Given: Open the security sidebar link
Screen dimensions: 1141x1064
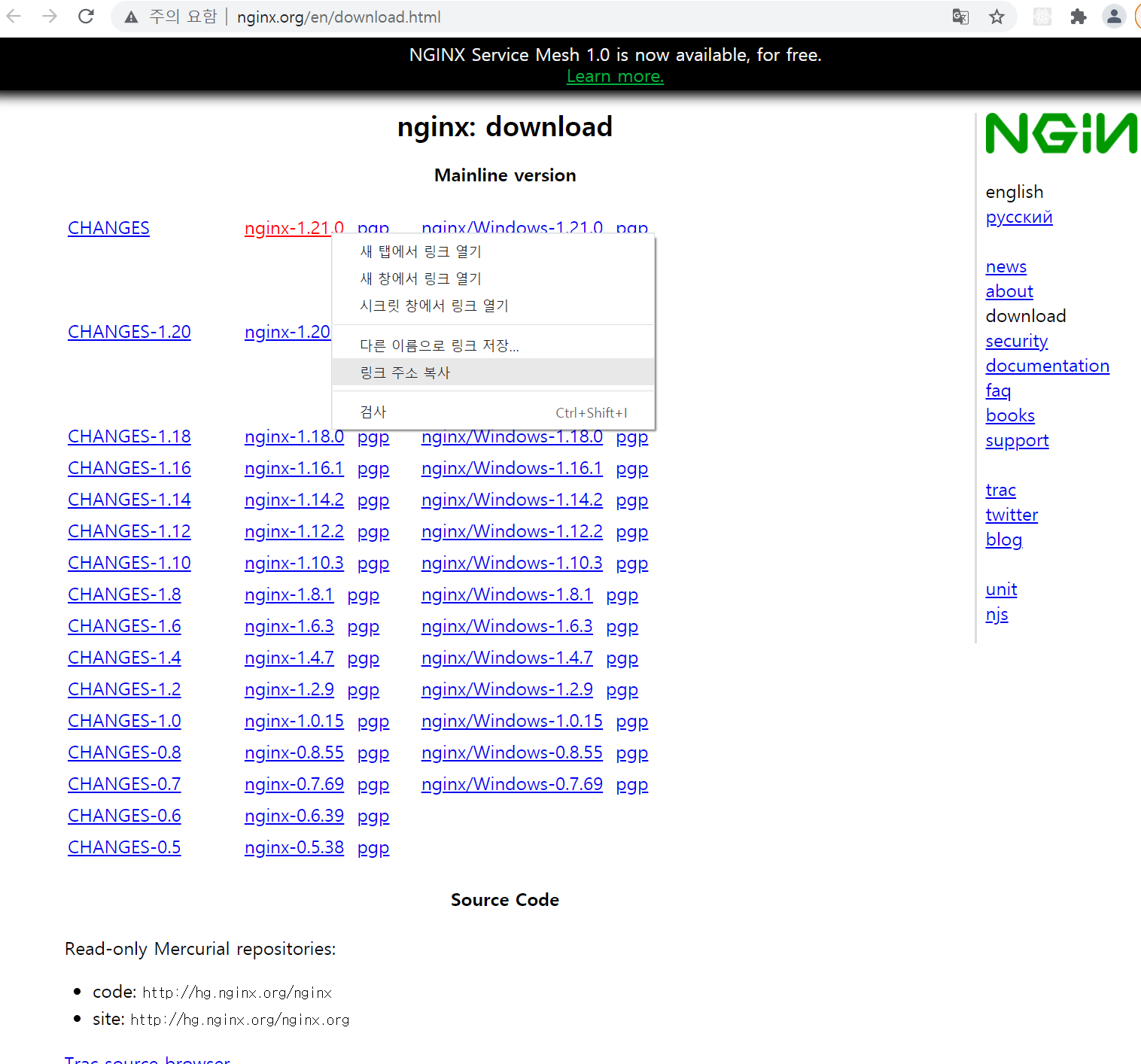Looking at the screenshot, I should [x=1017, y=341].
